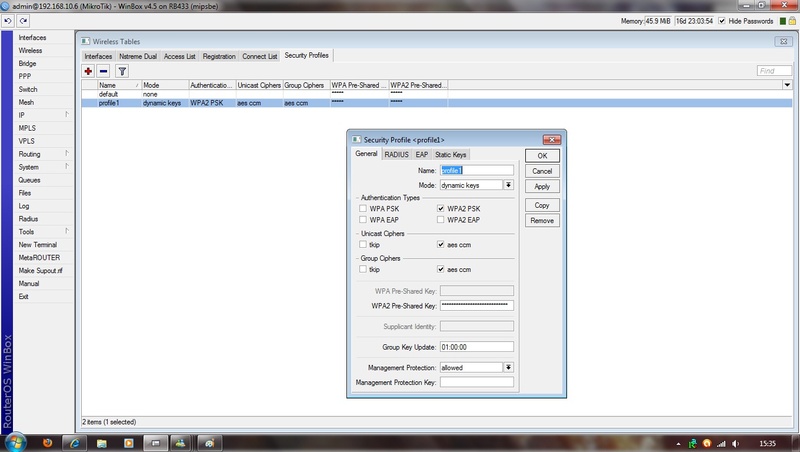Viewport: 800px width, 452px height.
Task: Sort by the Name column header
Action: pyautogui.click(x=119, y=85)
